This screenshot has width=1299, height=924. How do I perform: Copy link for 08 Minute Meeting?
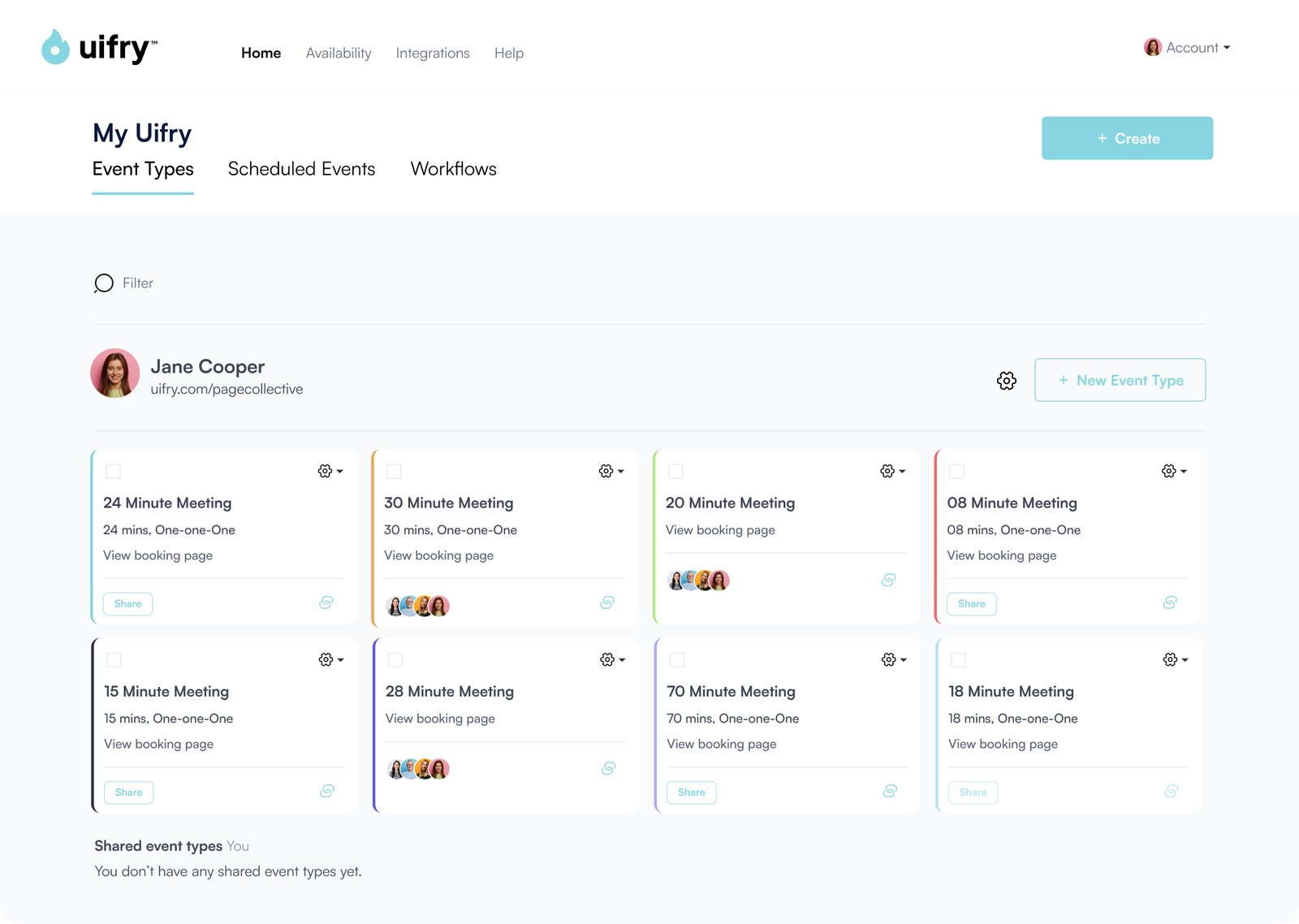coord(1170,602)
